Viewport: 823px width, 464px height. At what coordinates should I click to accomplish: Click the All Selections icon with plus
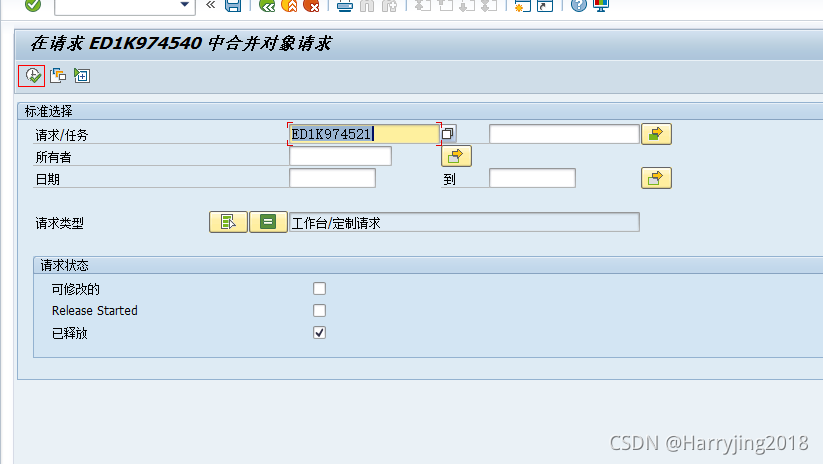pos(82,76)
